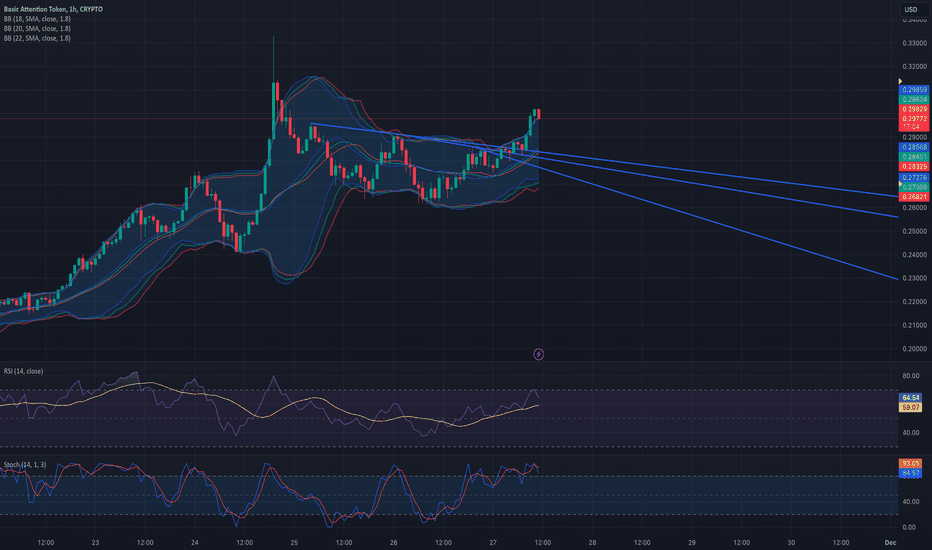Click the 0.33000 price axis level
Image resolution: width=932 pixels, height=550 pixels.
(x=914, y=43)
